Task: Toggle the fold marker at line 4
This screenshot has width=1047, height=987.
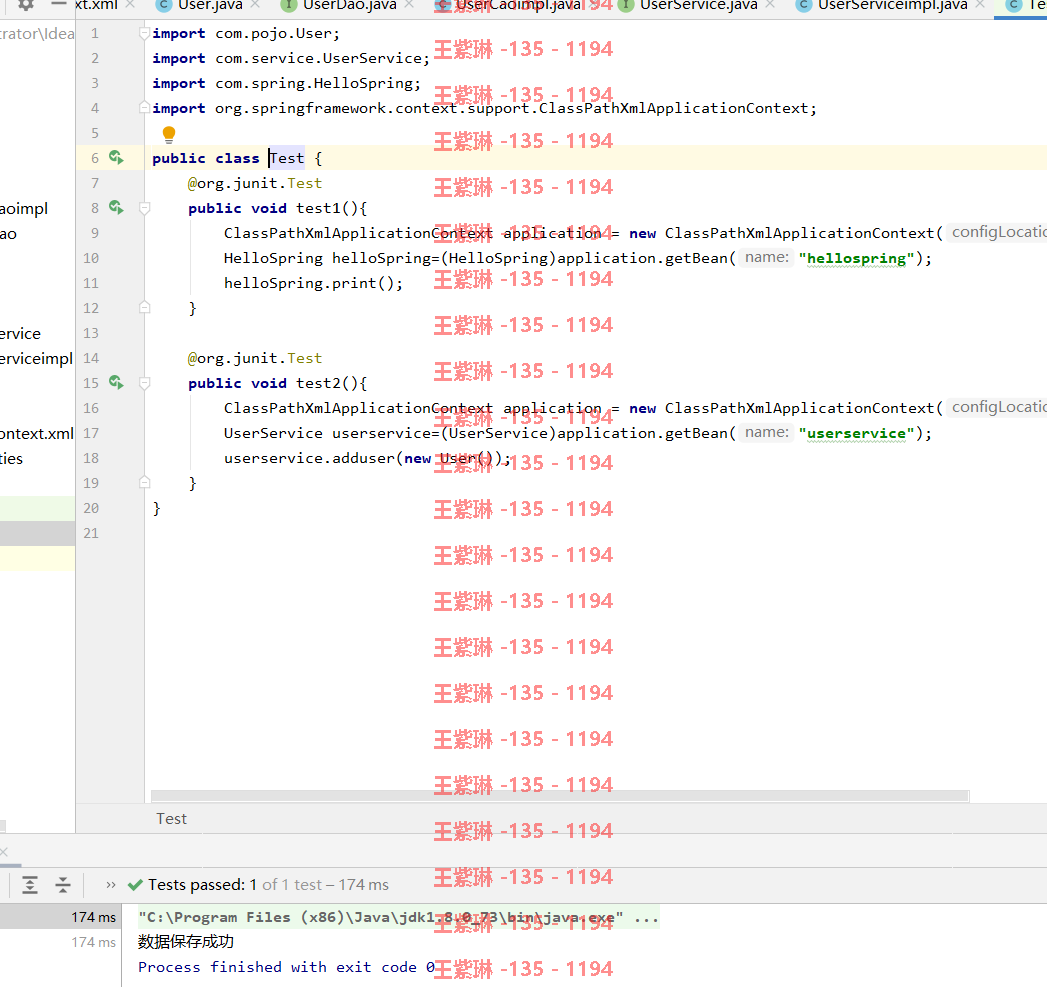Action: pos(144,108)
